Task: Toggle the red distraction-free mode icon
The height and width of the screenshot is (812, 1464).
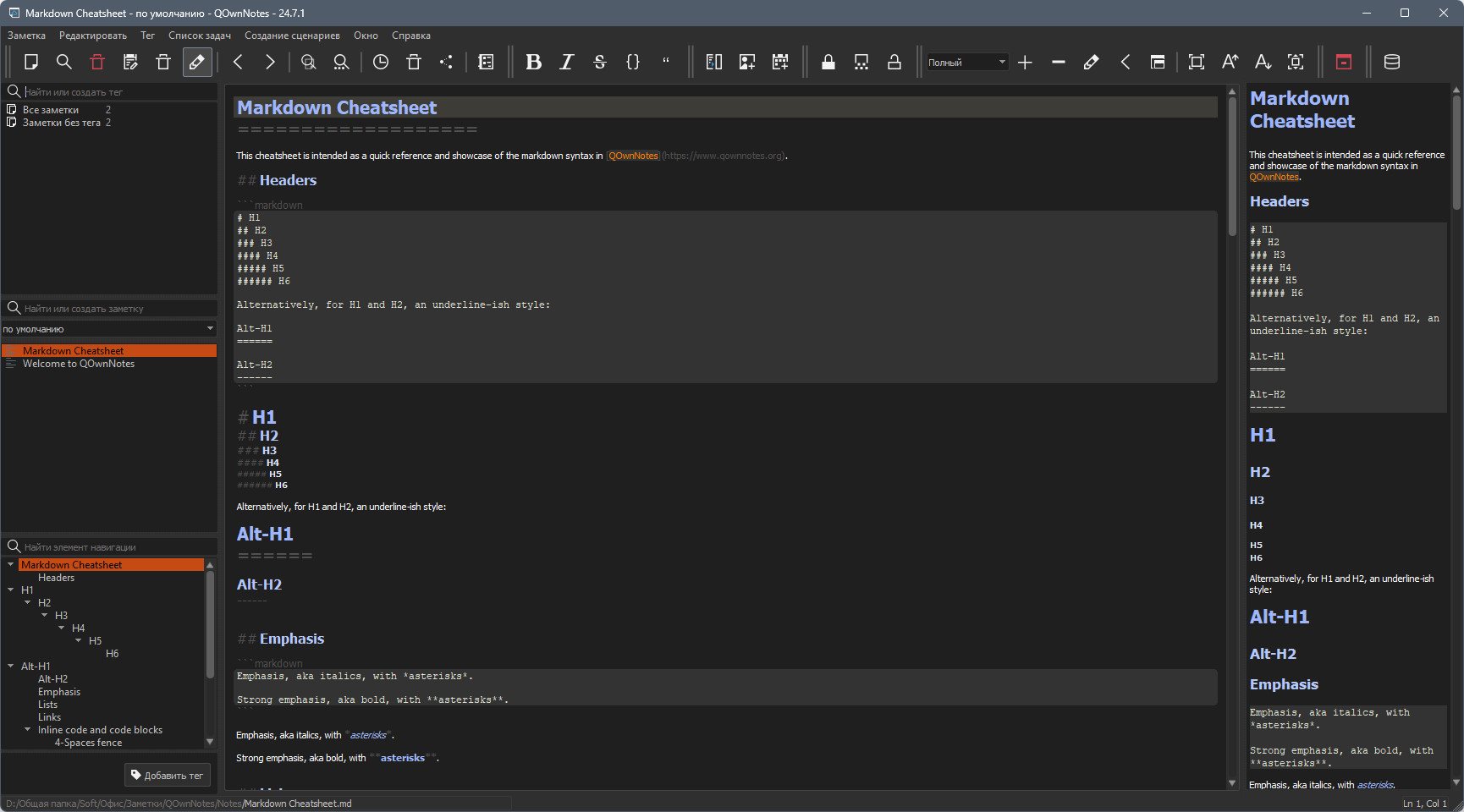Action: [x=1343, y=62]
